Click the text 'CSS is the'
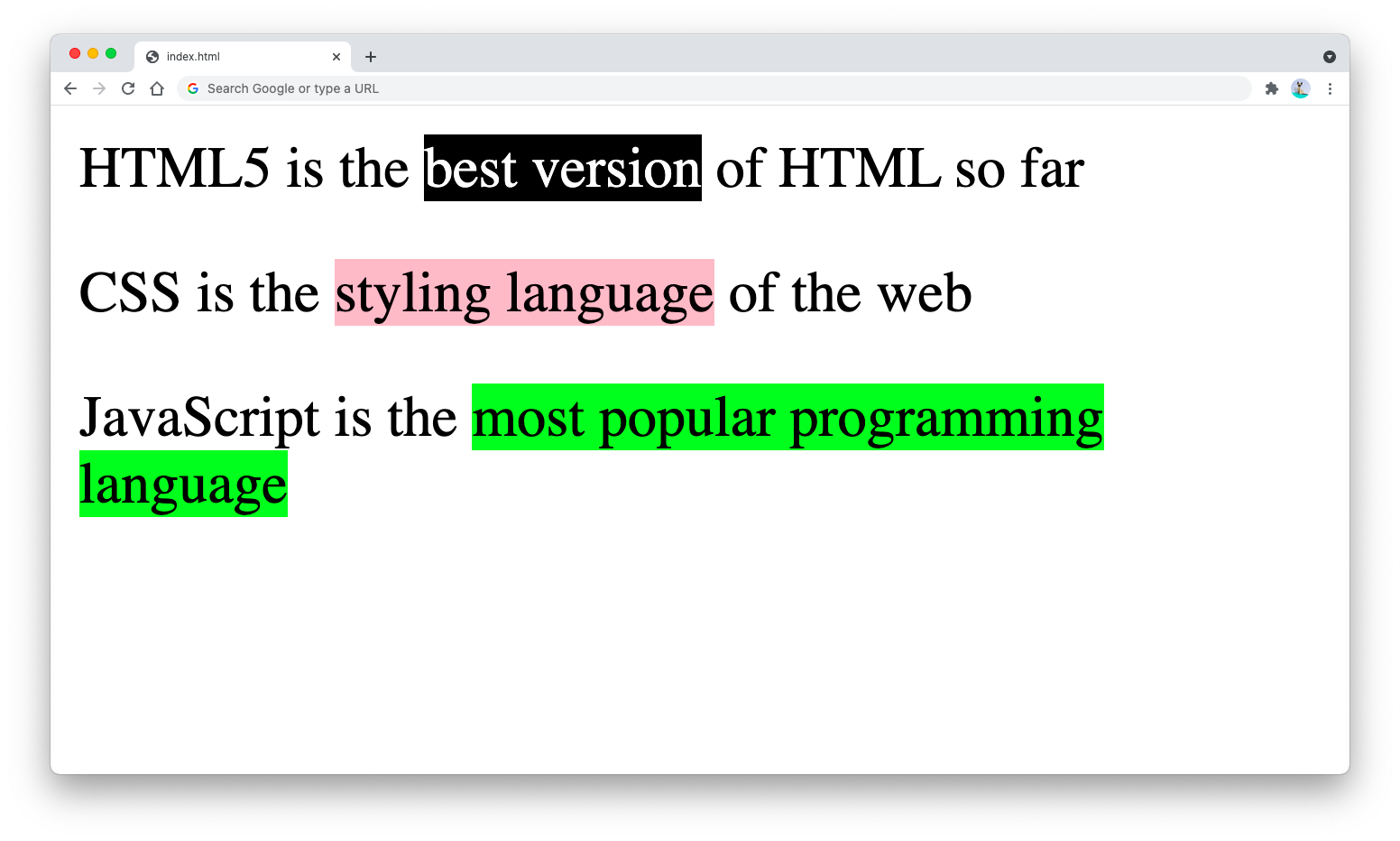This screenshot has height=841, width=1400. click(199, 292)
